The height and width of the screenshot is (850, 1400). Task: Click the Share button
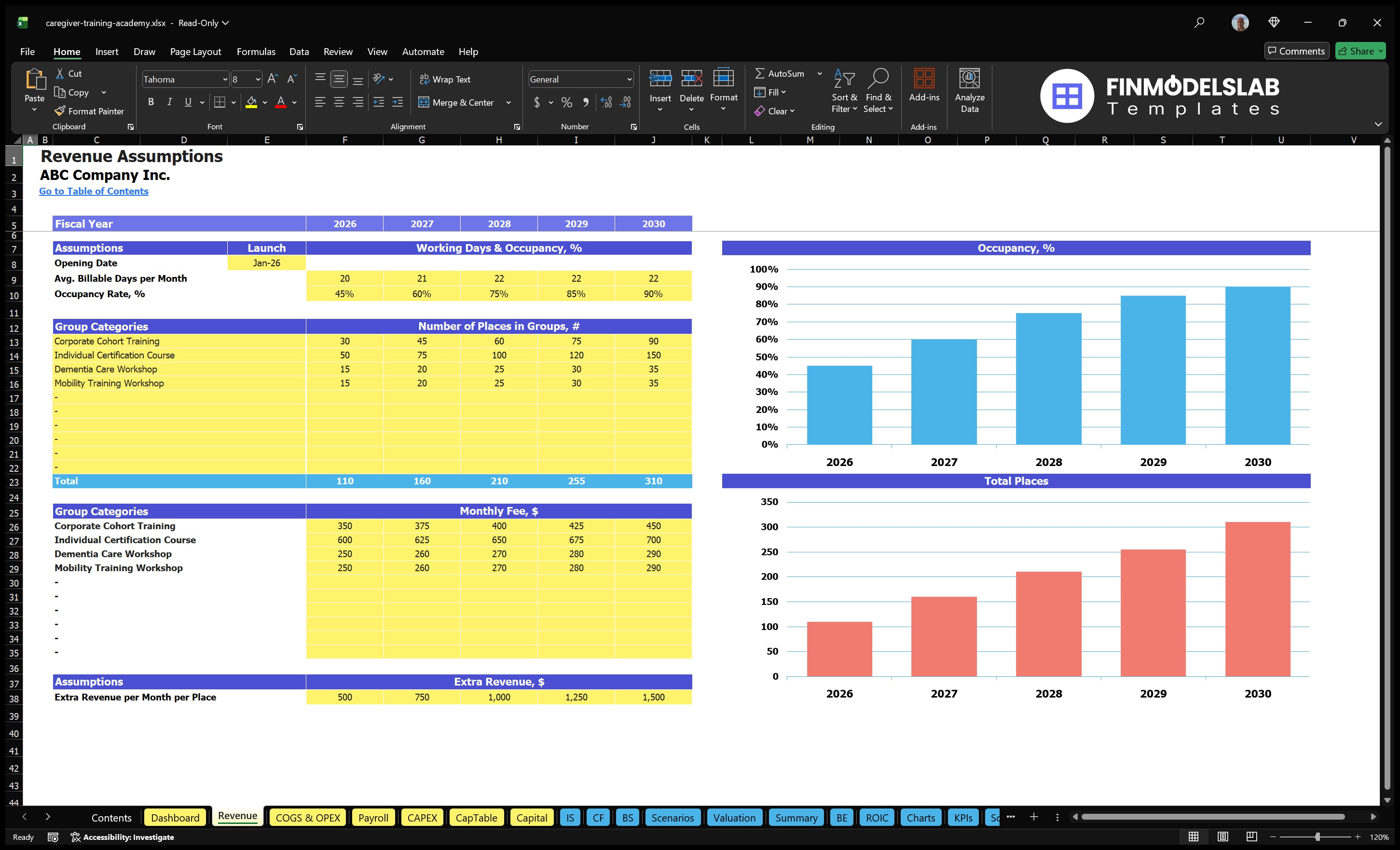tap(1359, 51)
